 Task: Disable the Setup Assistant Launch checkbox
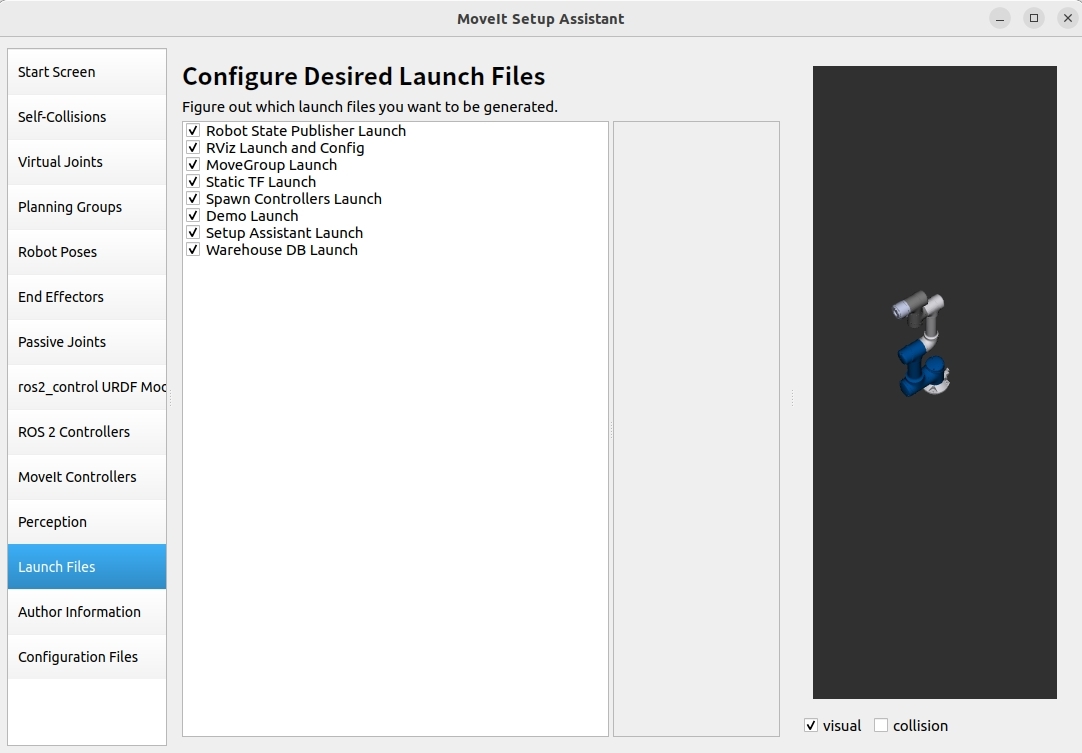point(193,233)
